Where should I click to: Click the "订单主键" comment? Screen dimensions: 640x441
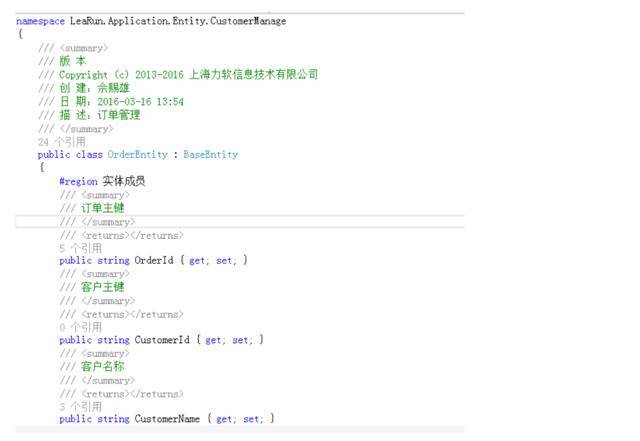tap(102, 208)
